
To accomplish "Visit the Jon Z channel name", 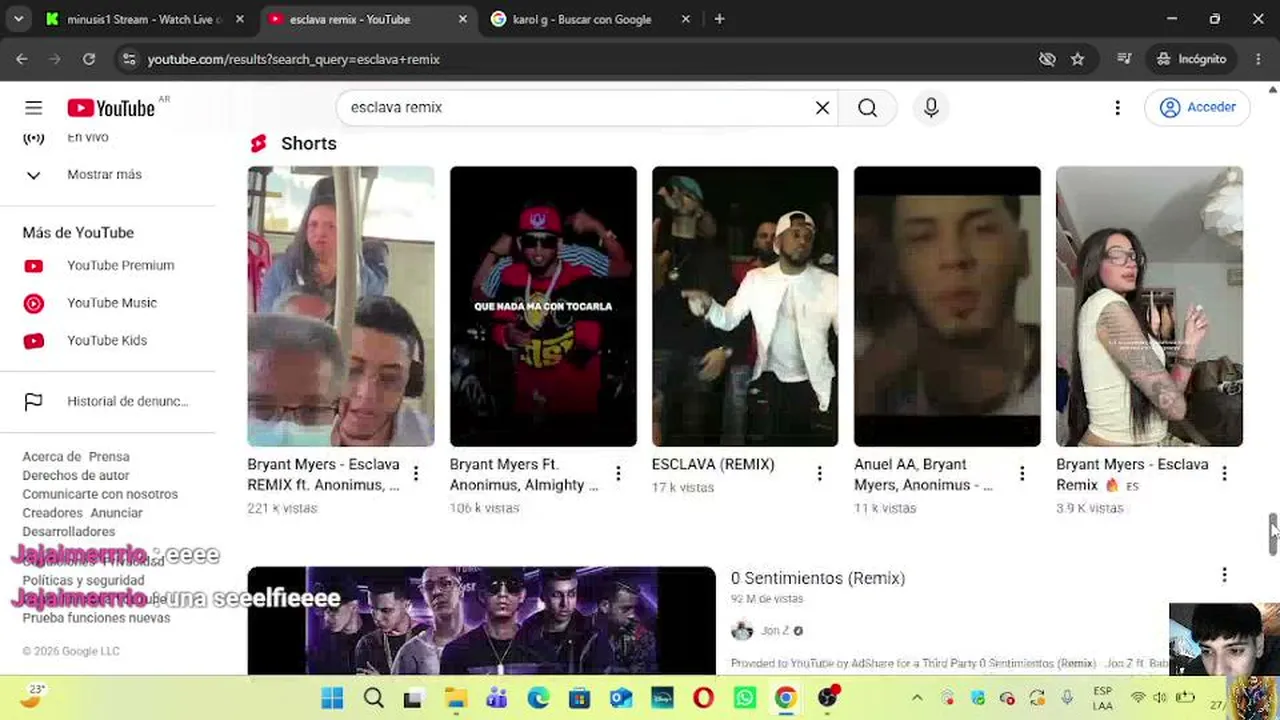I will 775,631.
